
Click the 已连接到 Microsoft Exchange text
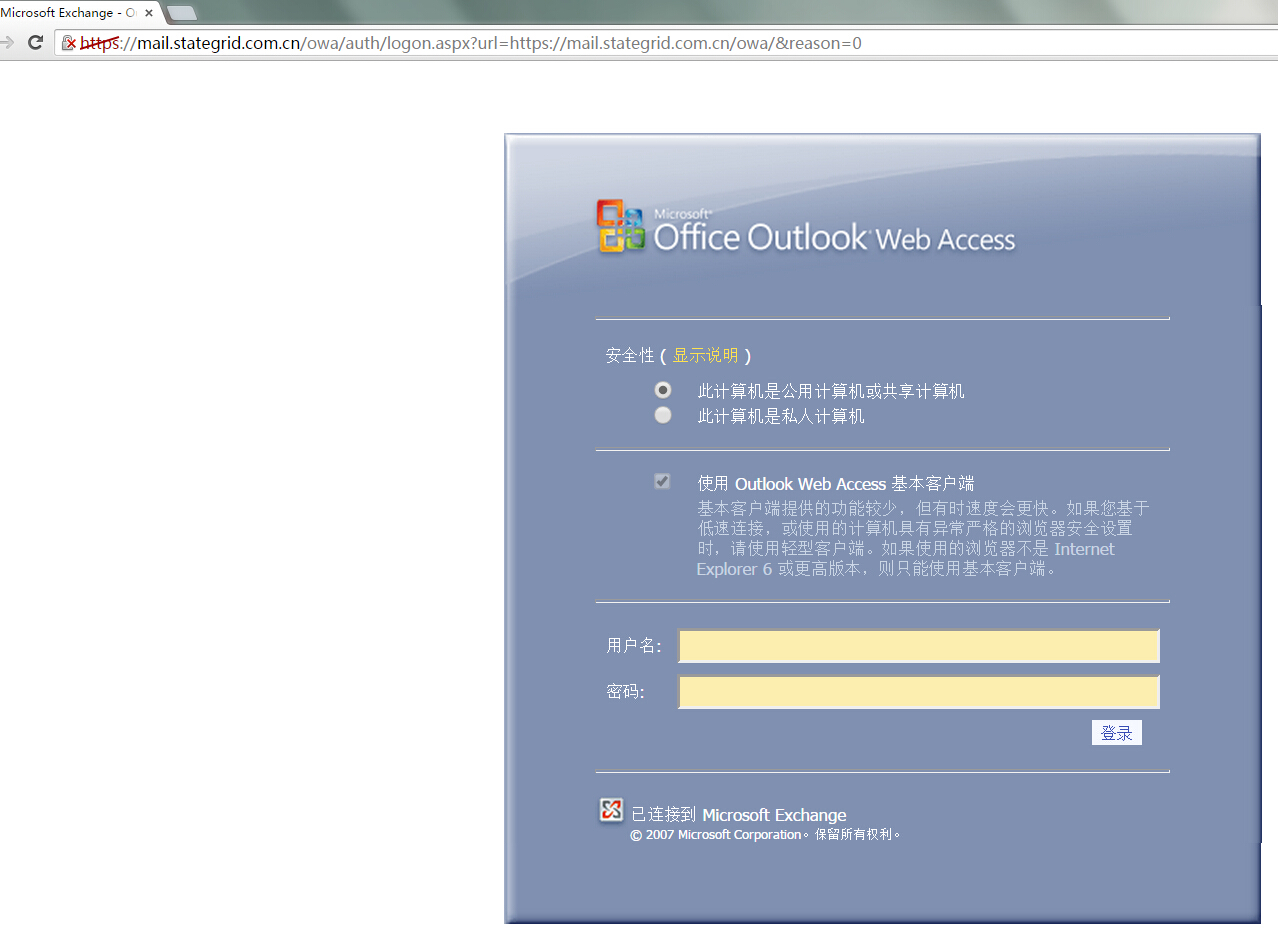(x=738, y=815)
